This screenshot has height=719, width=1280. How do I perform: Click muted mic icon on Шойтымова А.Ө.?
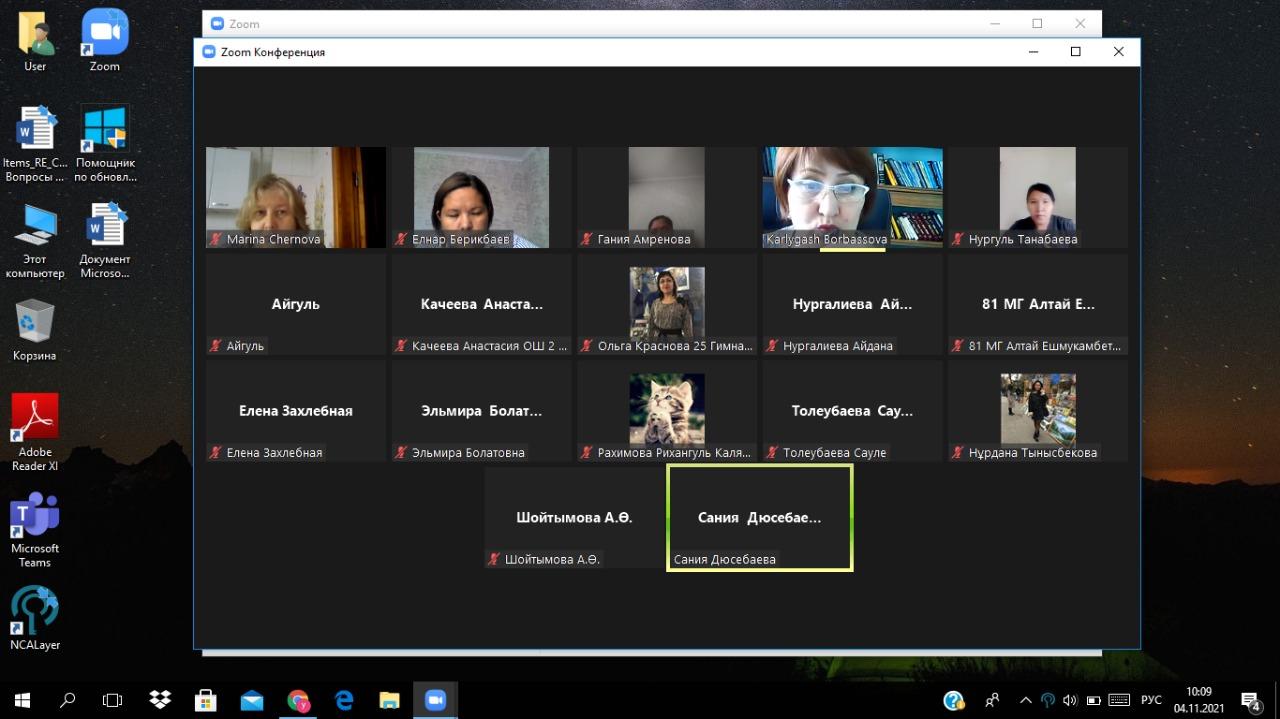click(x=493, y=560)
